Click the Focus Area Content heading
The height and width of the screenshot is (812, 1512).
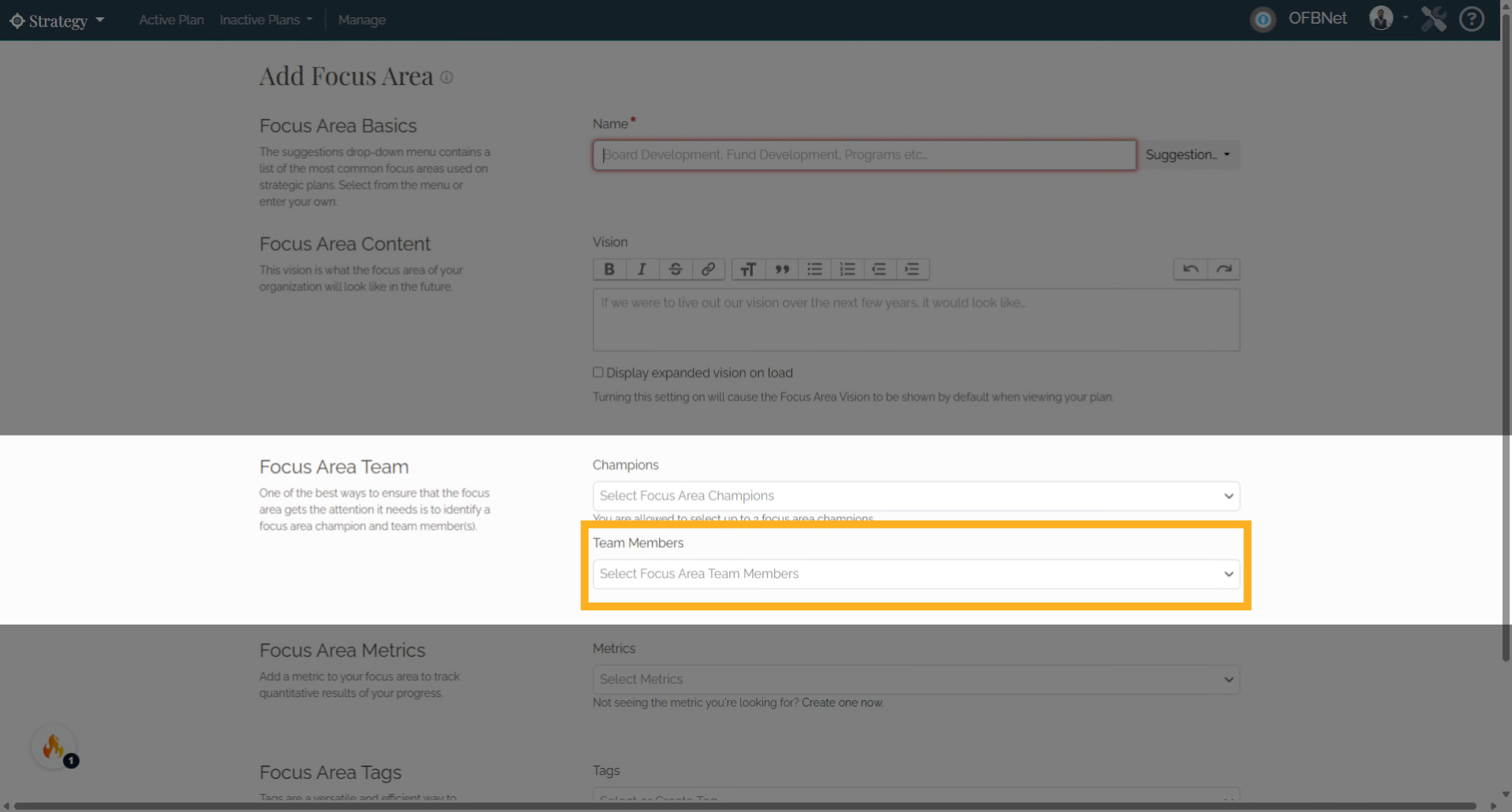tap(345, 244)
